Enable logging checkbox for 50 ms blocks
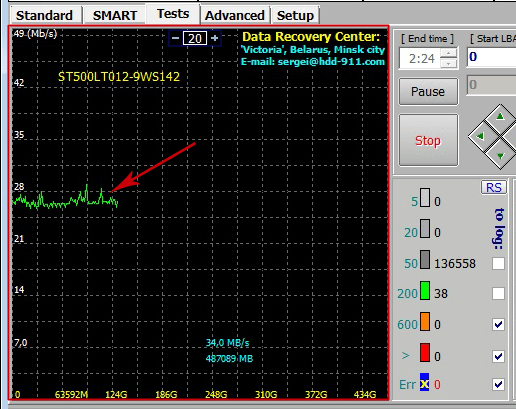 (498, 263)
